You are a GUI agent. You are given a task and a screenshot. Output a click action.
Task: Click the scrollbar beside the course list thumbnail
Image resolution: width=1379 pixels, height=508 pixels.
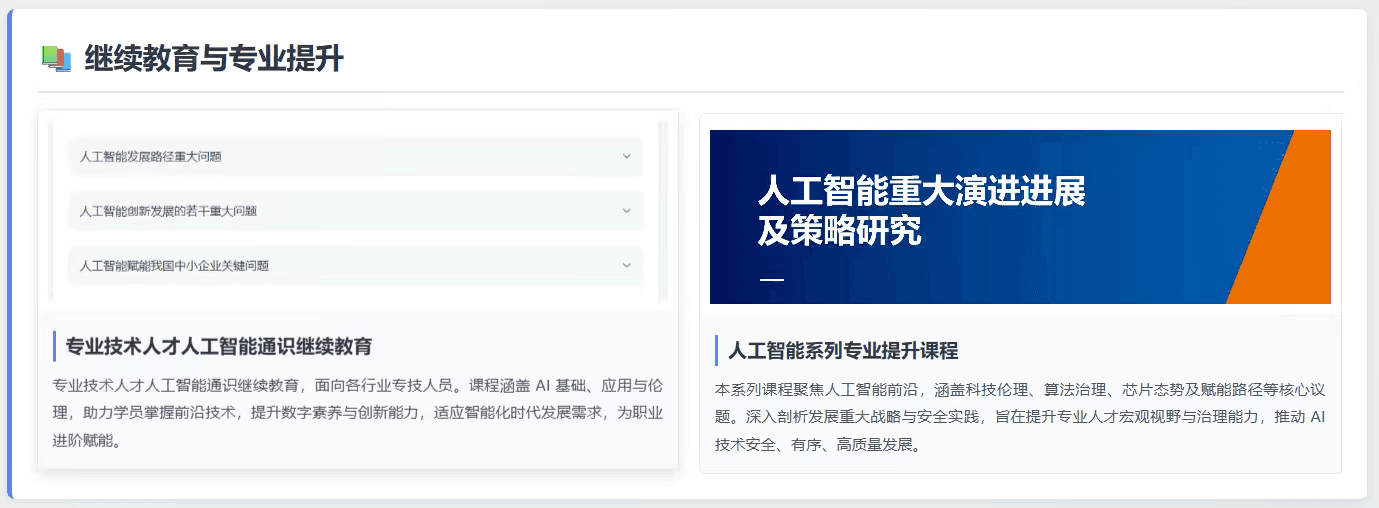tap(663, 210)
